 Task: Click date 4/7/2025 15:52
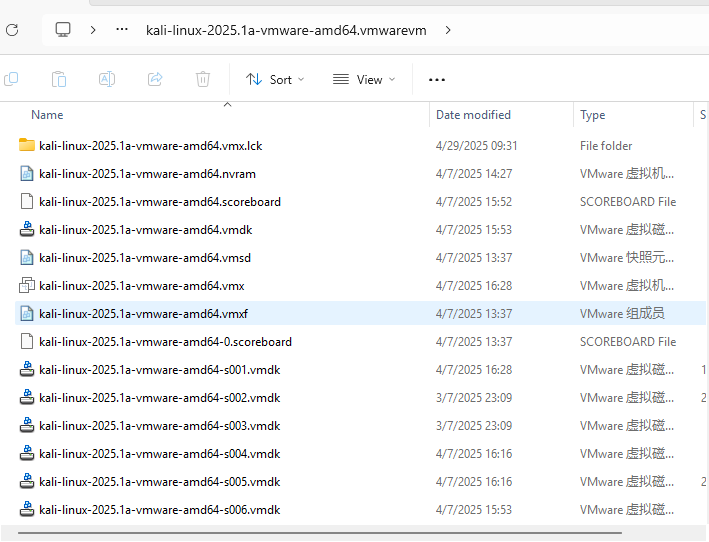[x=474, y=202]
